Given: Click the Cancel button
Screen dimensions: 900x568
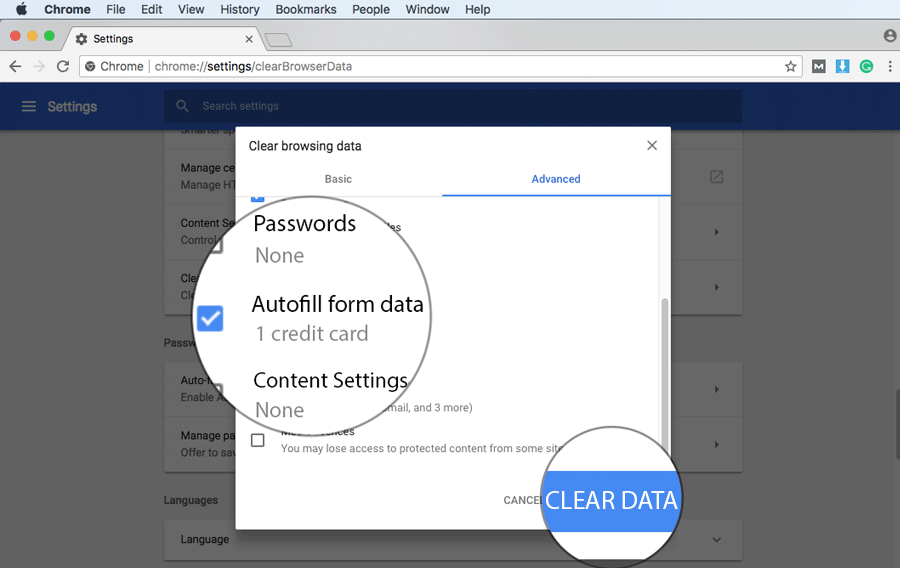Looking at the screenshot, I should click(522, 500).
